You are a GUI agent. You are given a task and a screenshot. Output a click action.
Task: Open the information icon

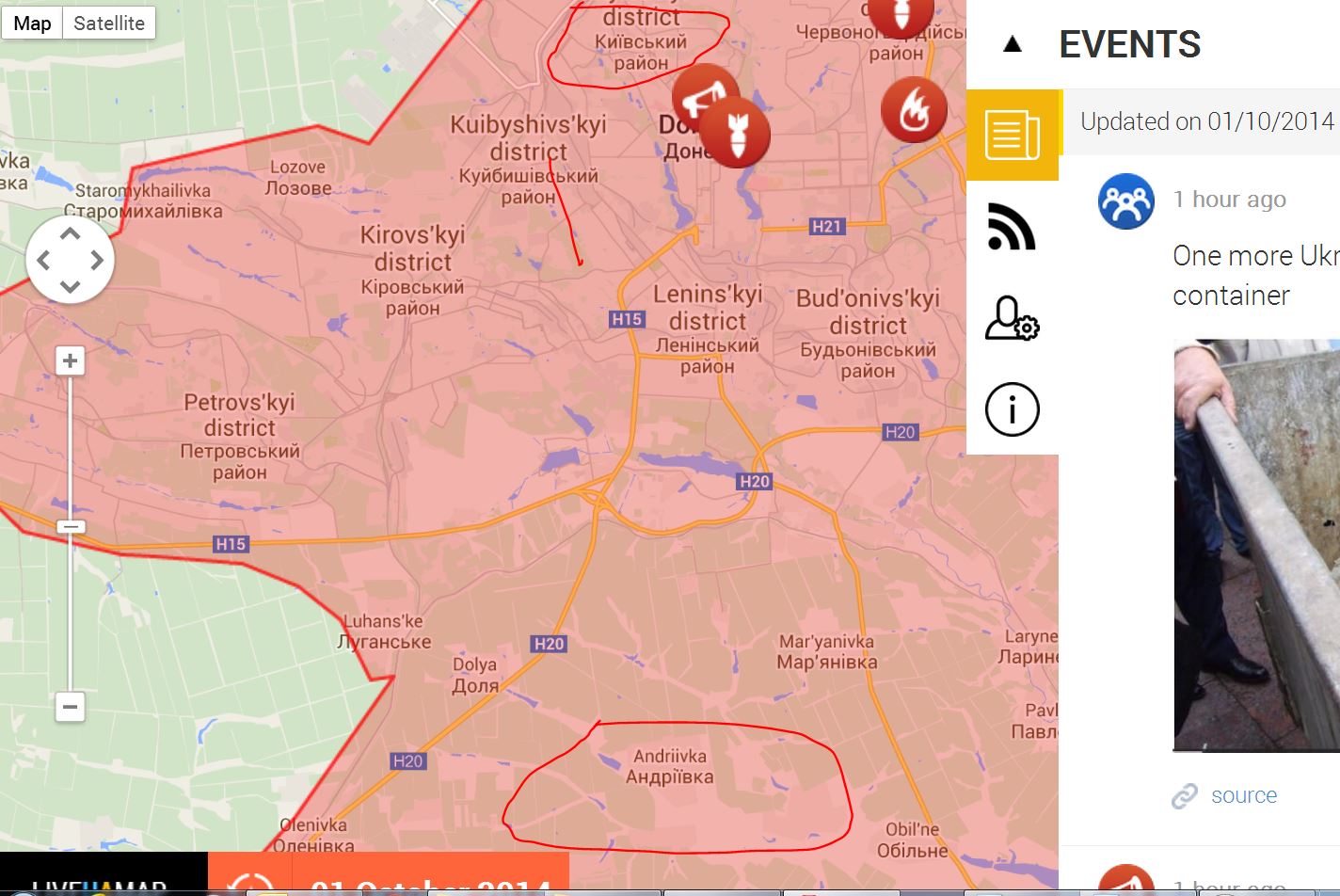coord(1013,409)
